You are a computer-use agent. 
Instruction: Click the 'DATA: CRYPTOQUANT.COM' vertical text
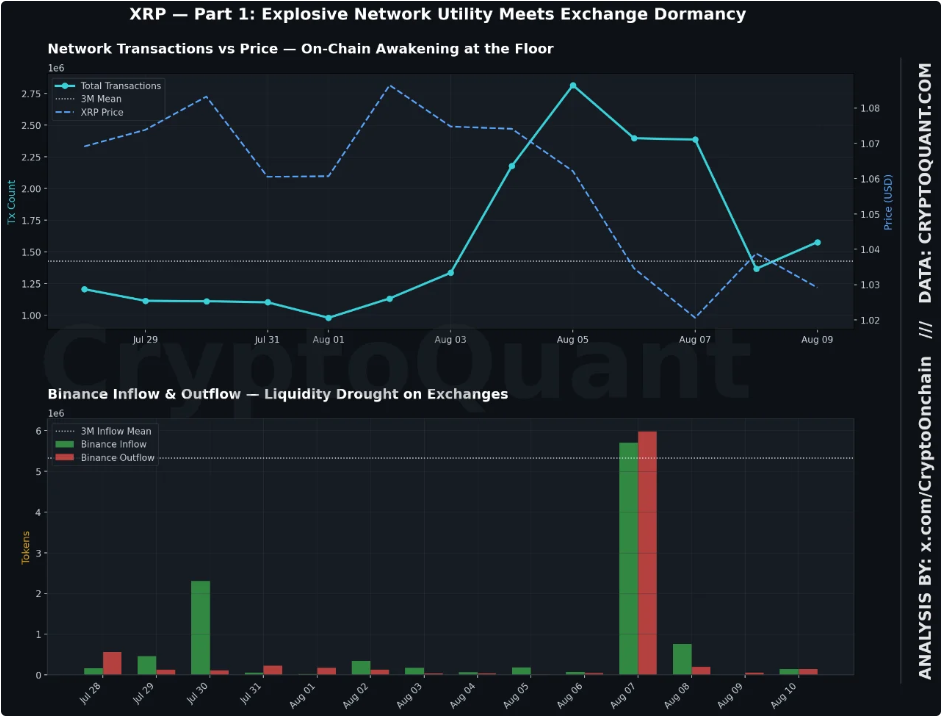point(925,183)
